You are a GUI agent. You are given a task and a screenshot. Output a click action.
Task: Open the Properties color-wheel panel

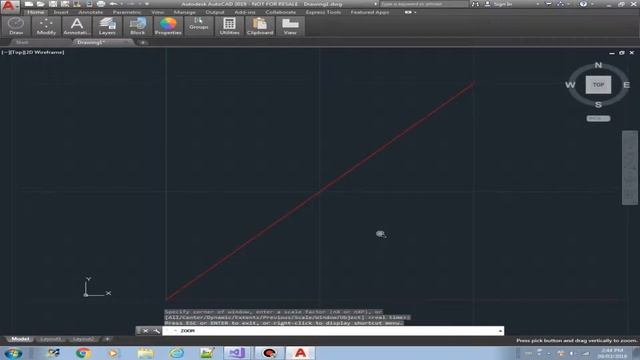tap(168, 26)
